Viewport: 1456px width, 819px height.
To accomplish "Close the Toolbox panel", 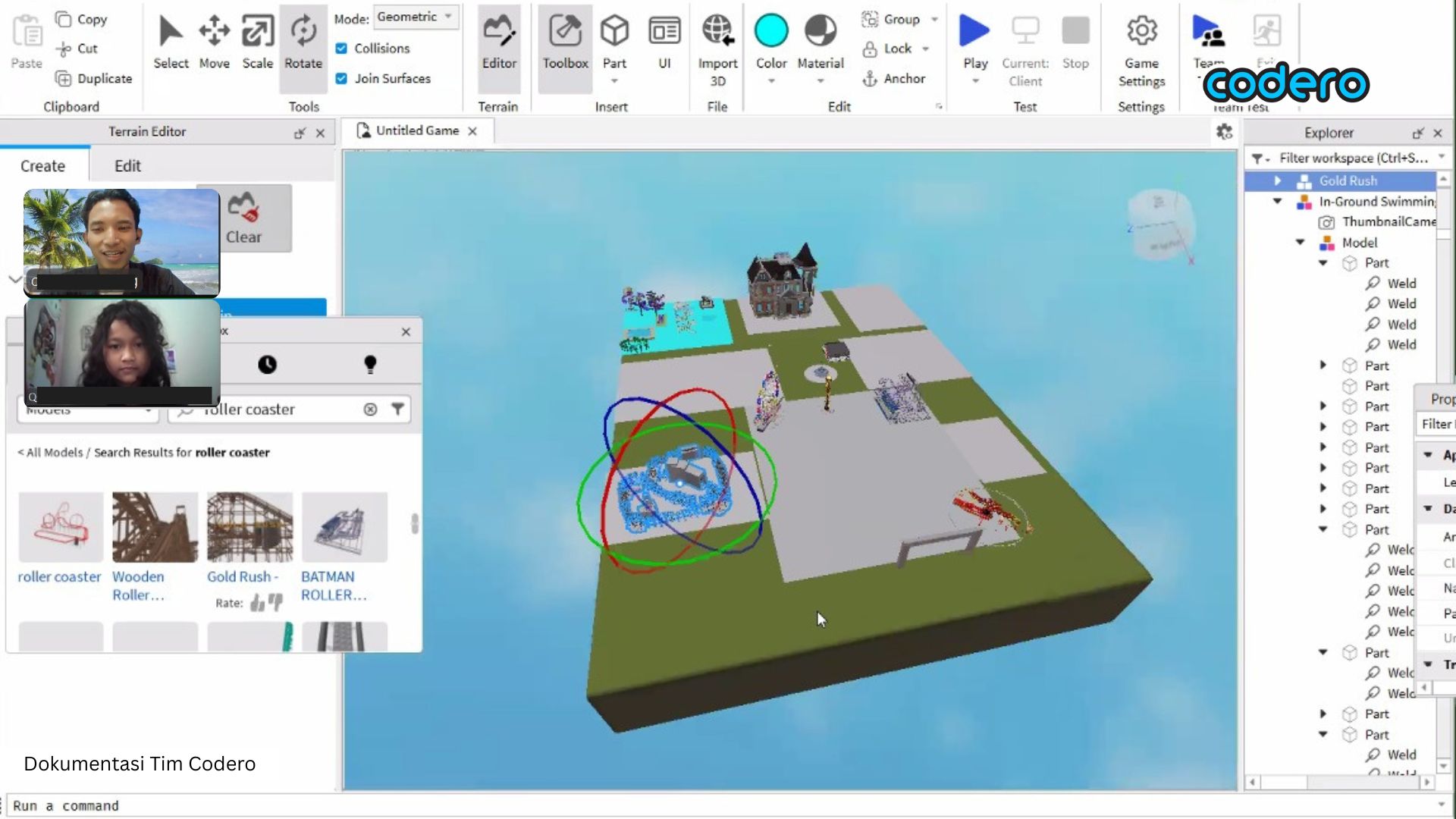I will click(x=406, y=331).
